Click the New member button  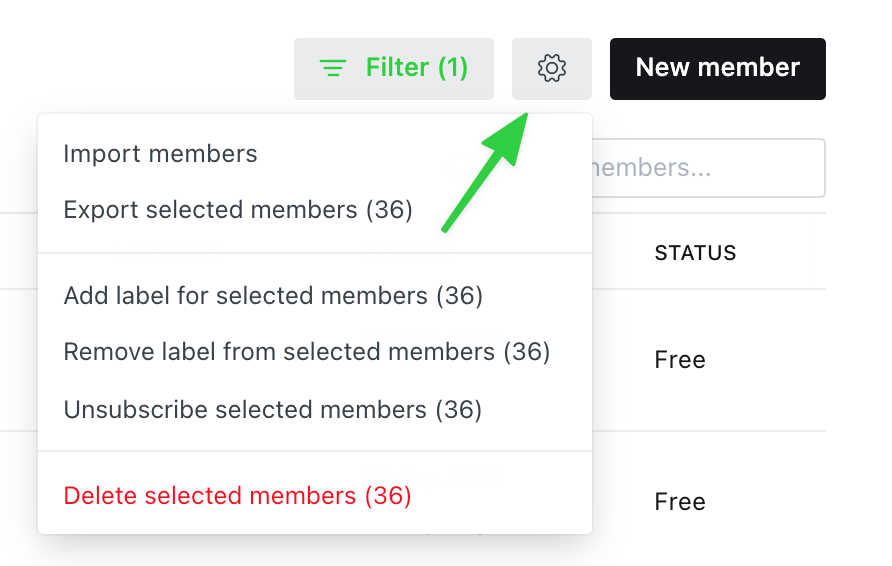coord(718,69)
